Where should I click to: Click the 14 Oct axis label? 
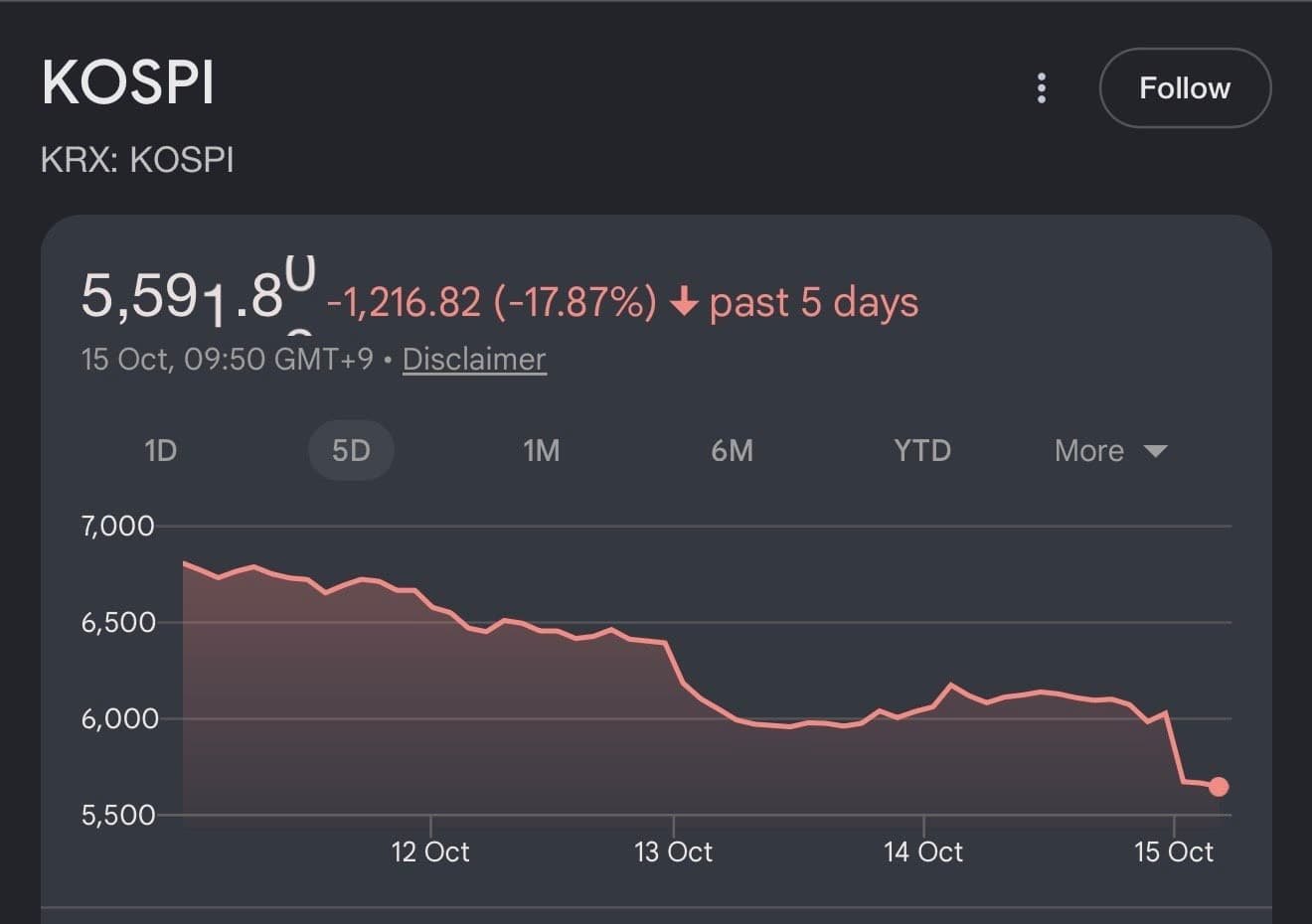(x=923, y=851)
